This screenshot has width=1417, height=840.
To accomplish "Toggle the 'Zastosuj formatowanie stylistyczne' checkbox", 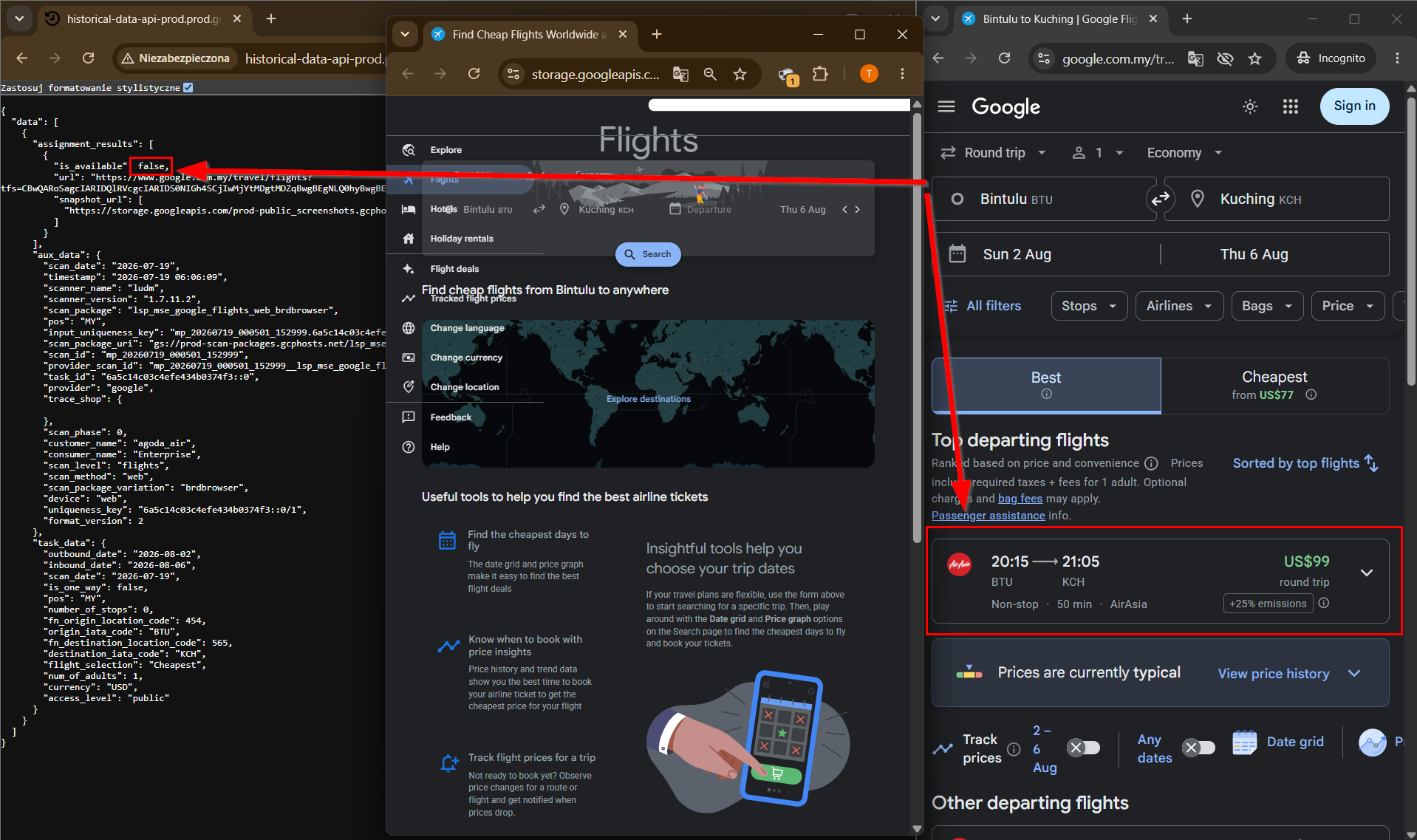I will [188, 87].
